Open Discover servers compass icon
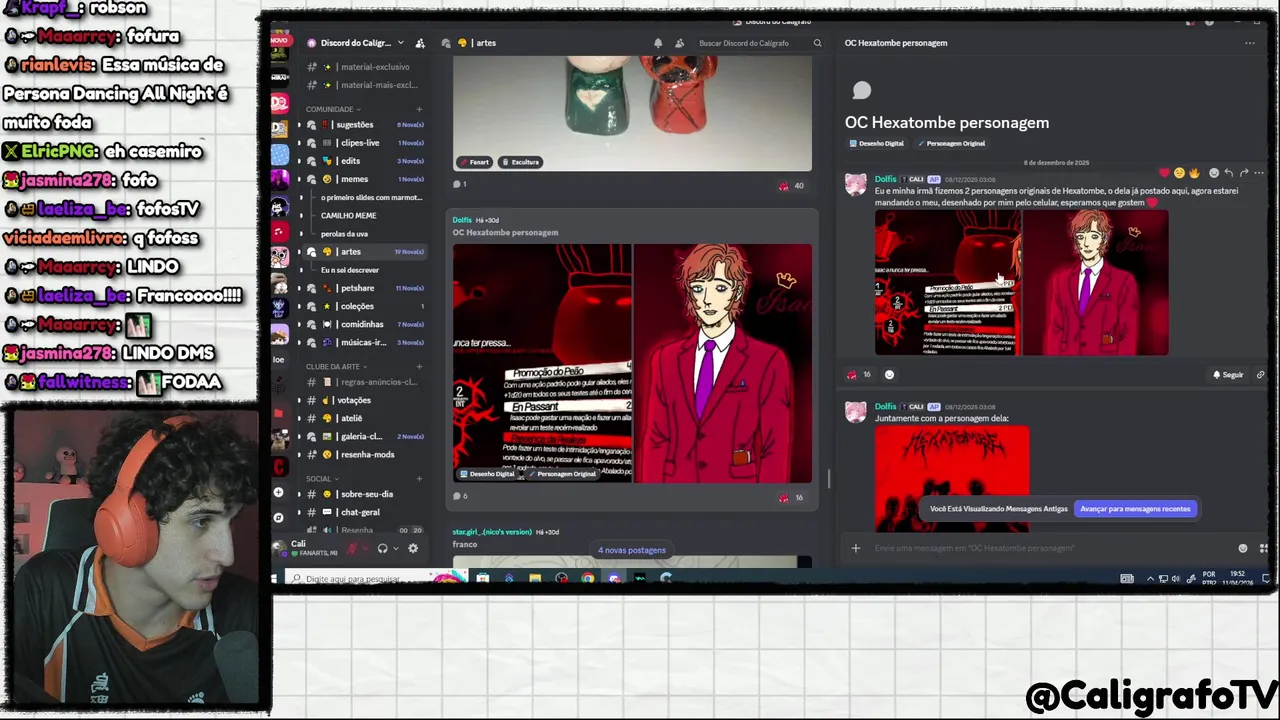 (x=279, y=517)
